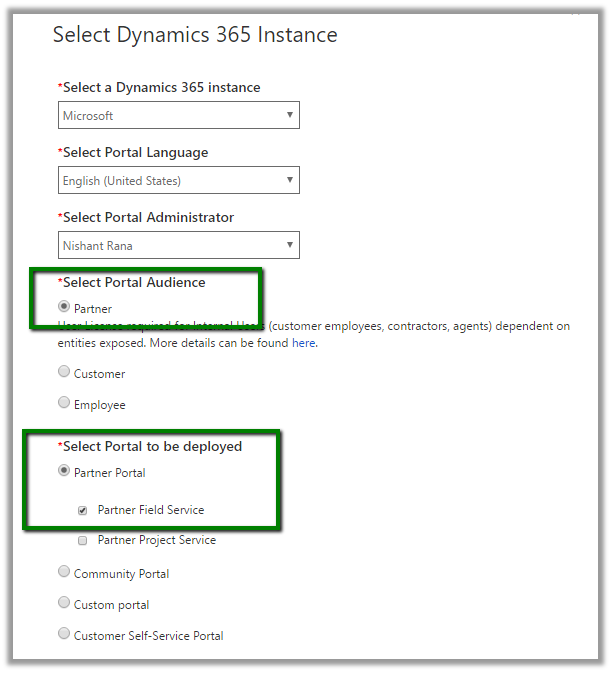Image resolution: width=611 pixels, height=673 pixels.
Task: Click the 'Select Dynamics 365 Instance' page heading
Action: point(195,35)
